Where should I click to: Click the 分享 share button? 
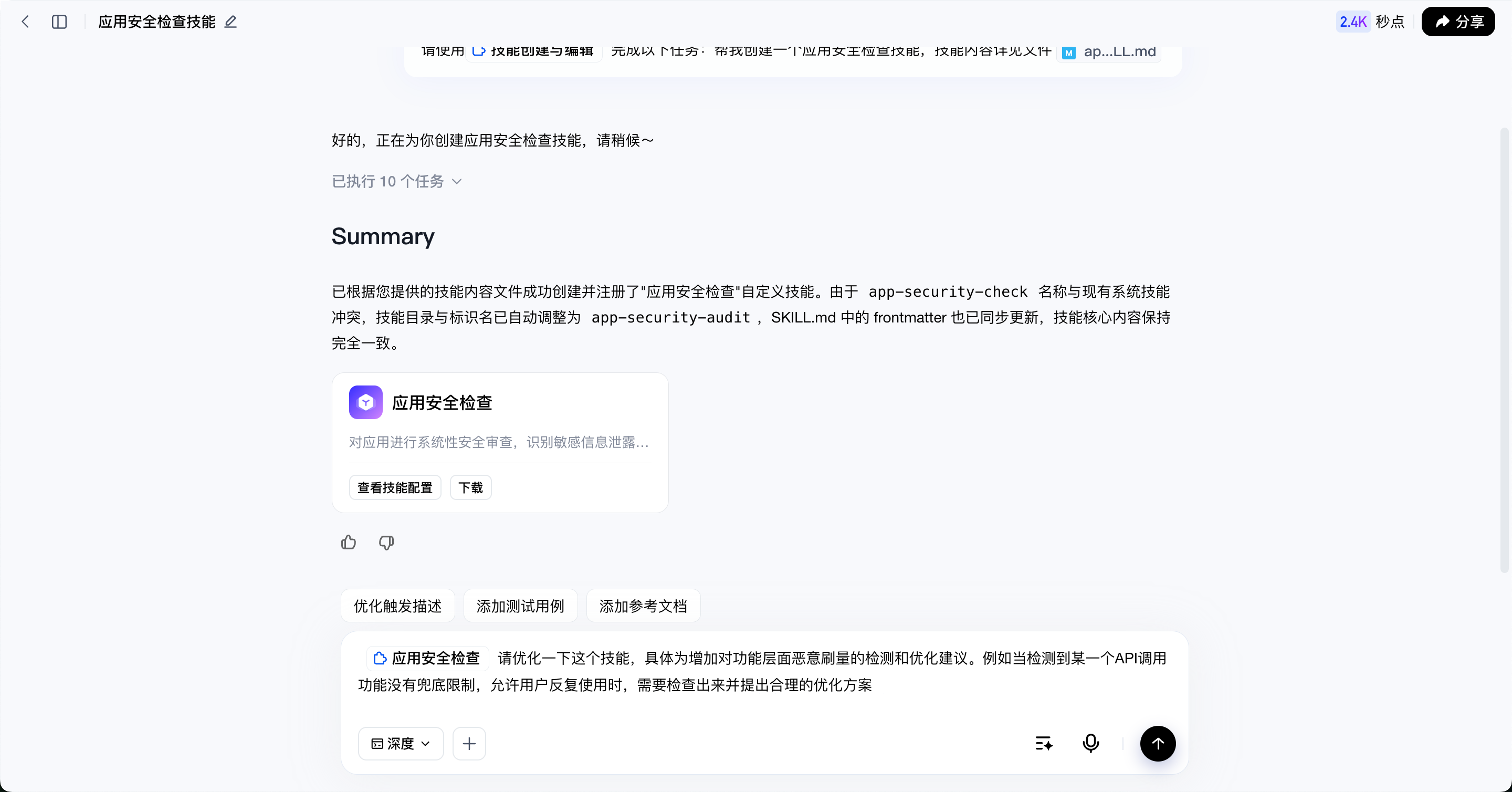click(1458, 22)
